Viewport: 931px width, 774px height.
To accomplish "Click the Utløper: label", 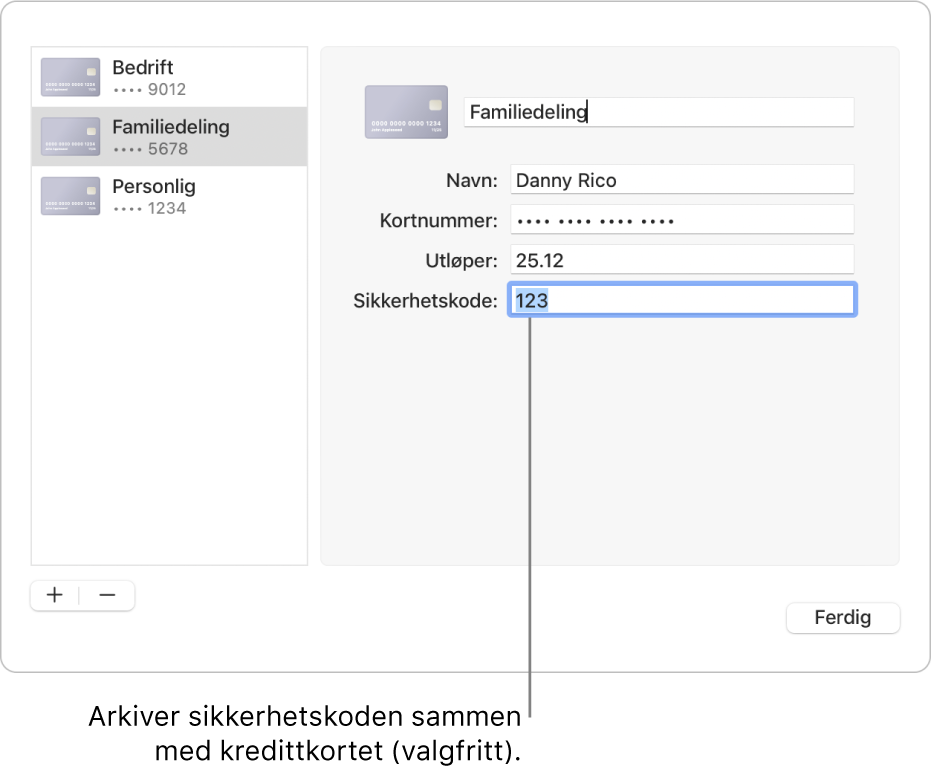I will point(461,261).
